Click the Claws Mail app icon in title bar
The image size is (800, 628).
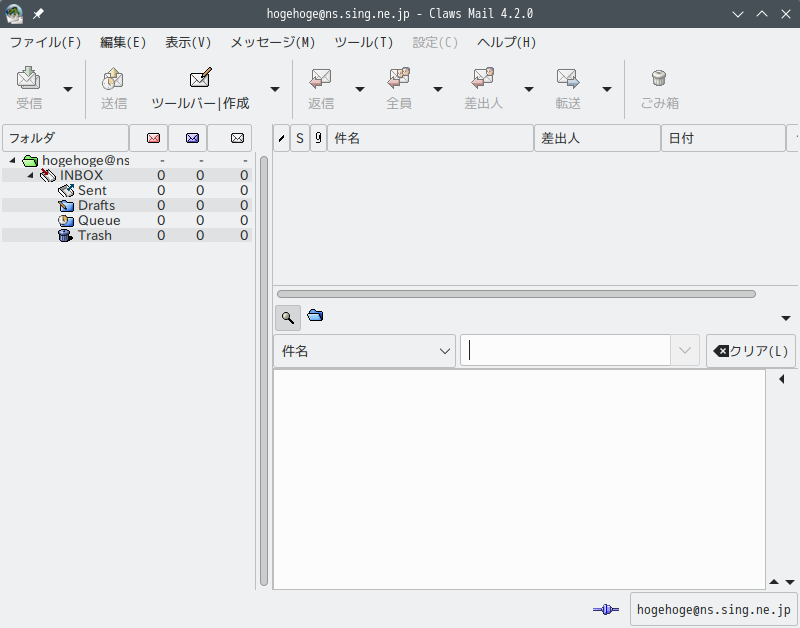pos(14,14)
